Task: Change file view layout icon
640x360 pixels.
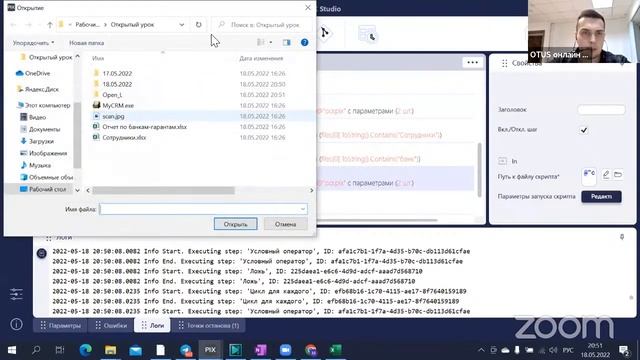Action: pos(261,42)
